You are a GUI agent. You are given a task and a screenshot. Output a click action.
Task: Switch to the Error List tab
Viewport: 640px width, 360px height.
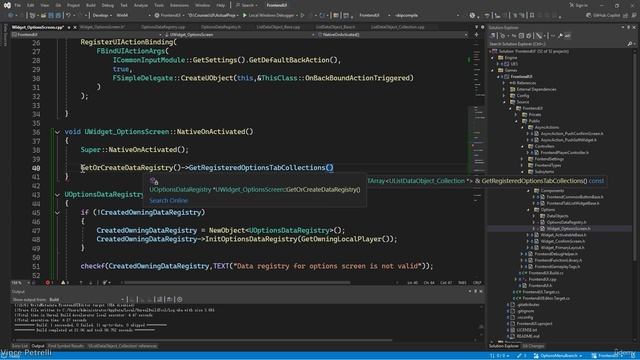coord(20,346)
